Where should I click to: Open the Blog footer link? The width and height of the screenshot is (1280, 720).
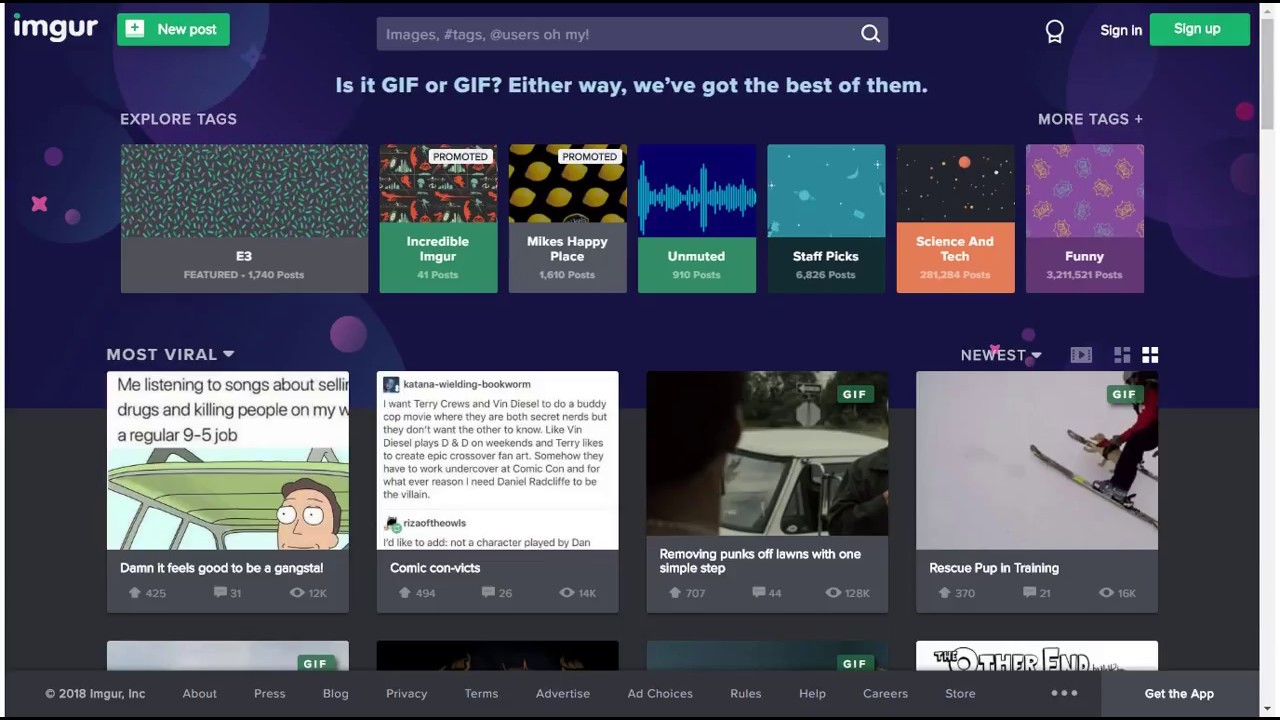[x=335, y=693]
